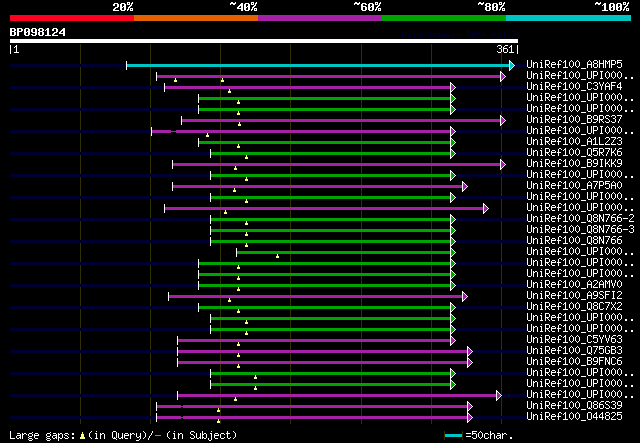Select the UniRef100_A2AMV0 hit label
This screenshot has width=640, height=443.
574,285
